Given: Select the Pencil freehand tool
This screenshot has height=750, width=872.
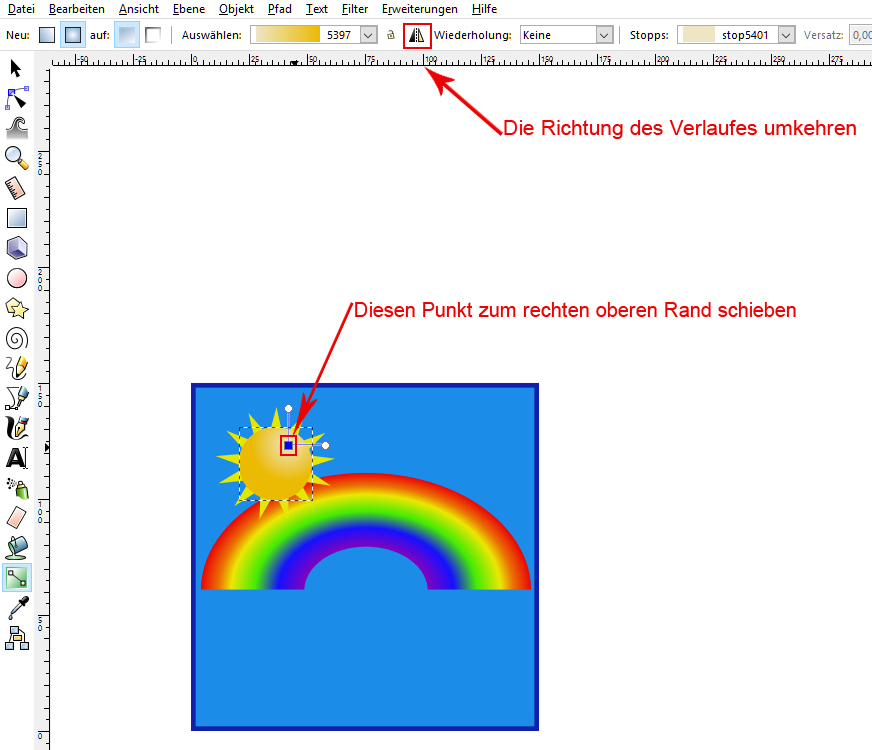Looking at the screenshot, I should (x=17, y=367).
